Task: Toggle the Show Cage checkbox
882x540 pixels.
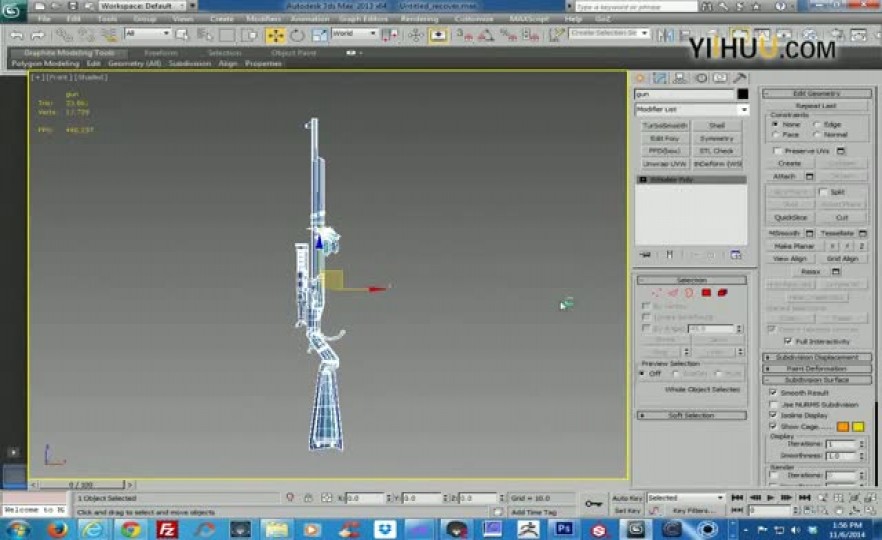Action: [773, 426]
